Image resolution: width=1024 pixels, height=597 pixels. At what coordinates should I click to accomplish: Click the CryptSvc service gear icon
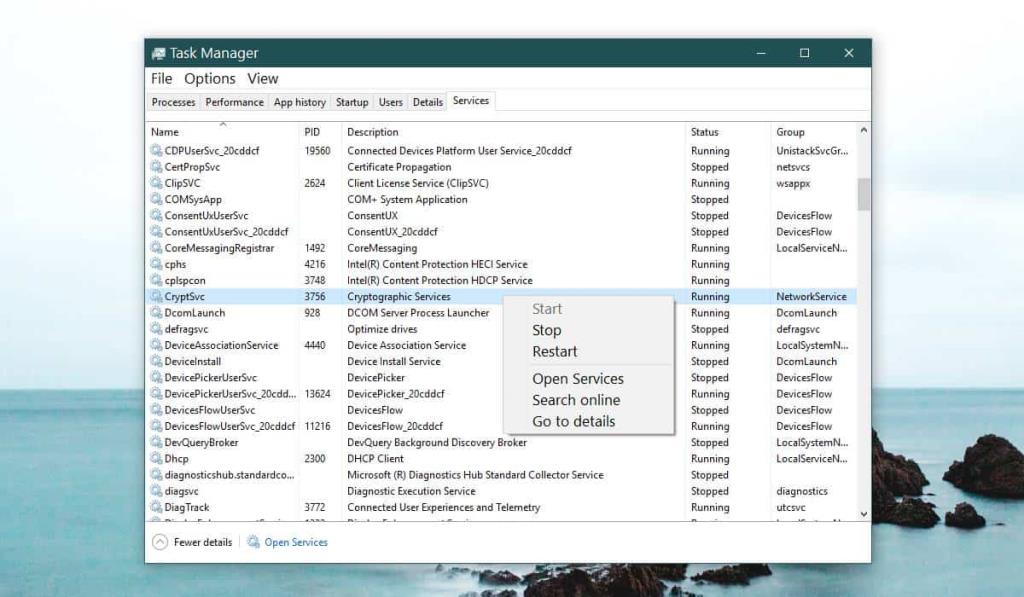point(156,296)
